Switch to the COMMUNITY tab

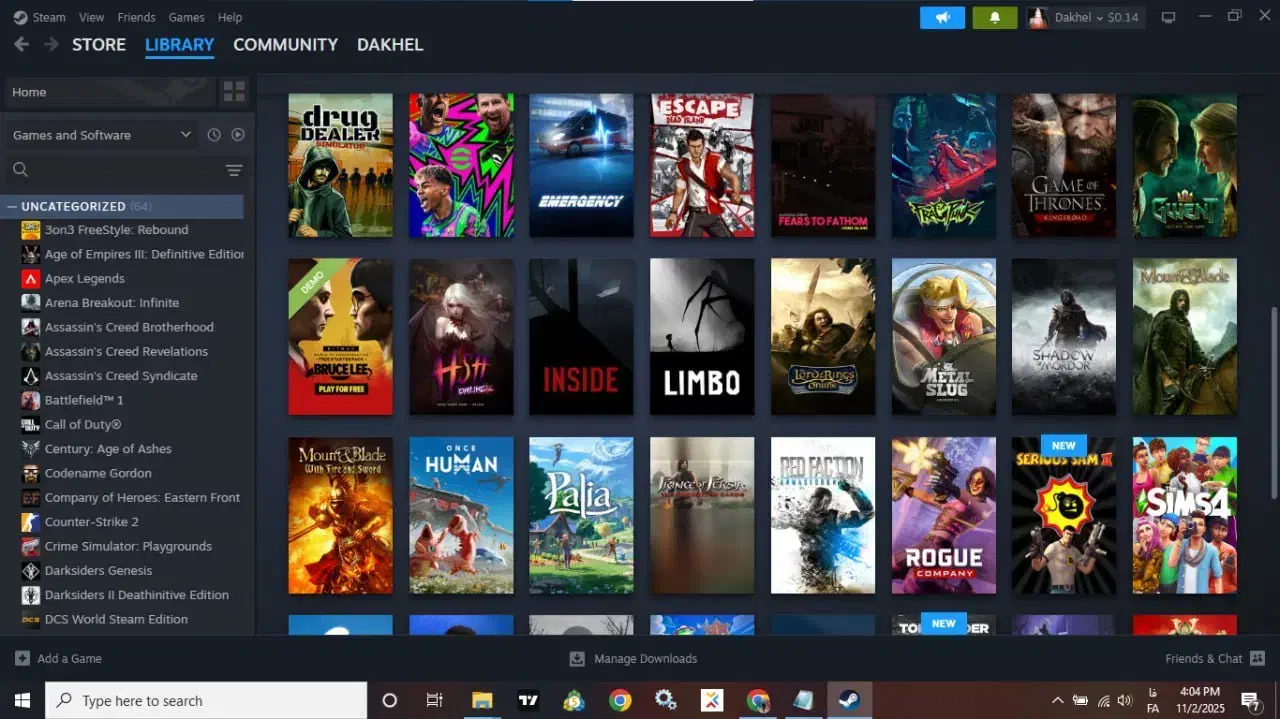[285, 45]
